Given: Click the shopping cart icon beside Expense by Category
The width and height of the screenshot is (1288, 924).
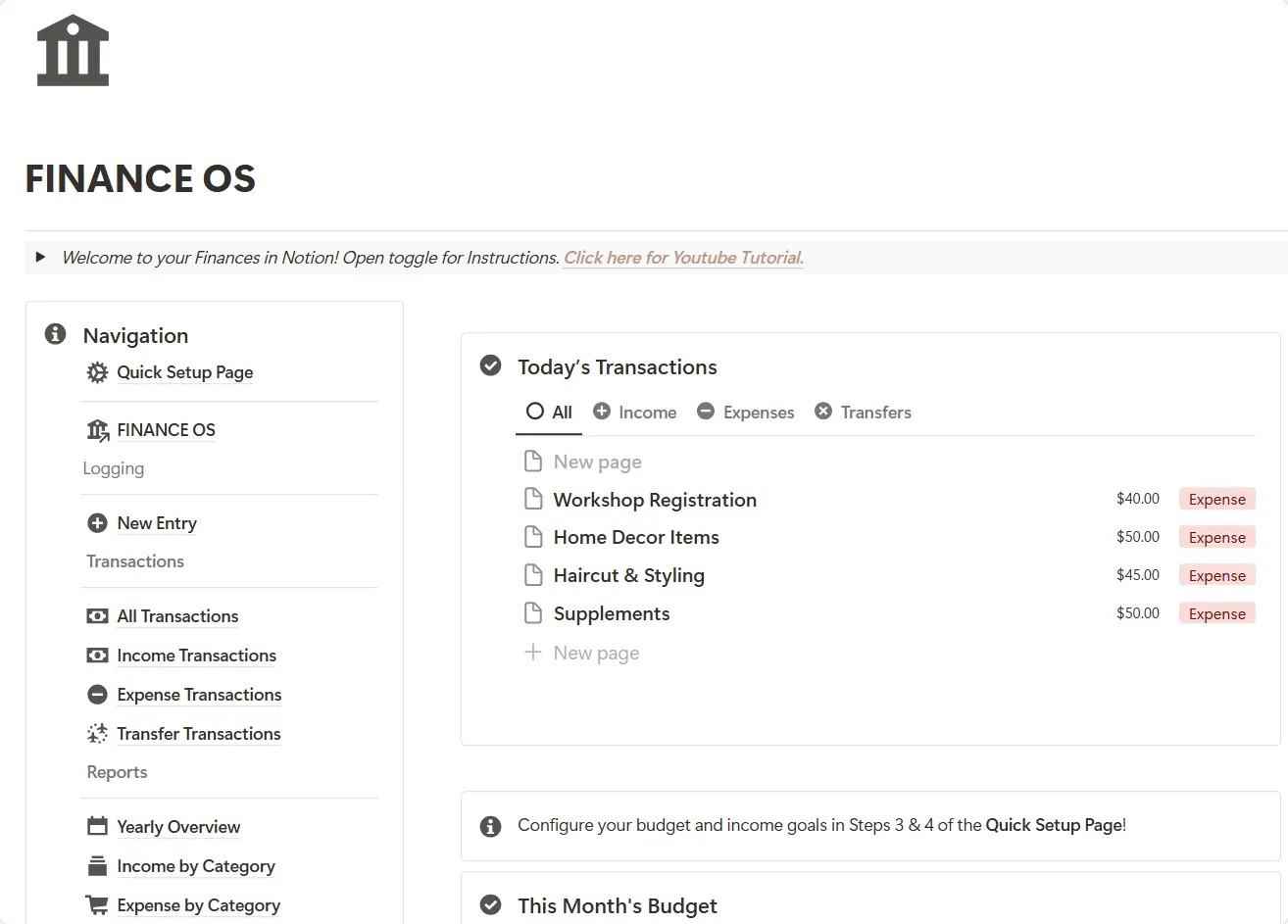Looking at the screenshot, I should [x=97, y=905].
